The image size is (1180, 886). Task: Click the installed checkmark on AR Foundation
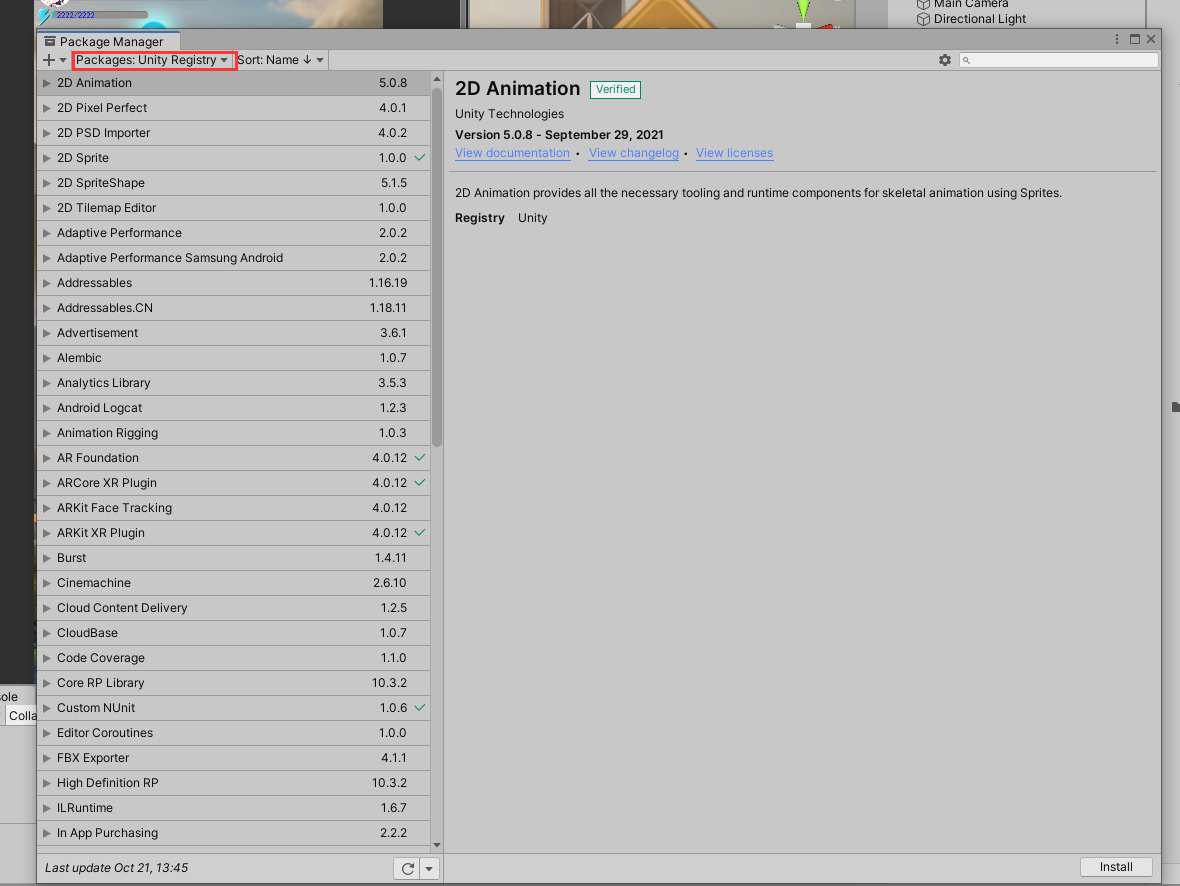[420, 458]
